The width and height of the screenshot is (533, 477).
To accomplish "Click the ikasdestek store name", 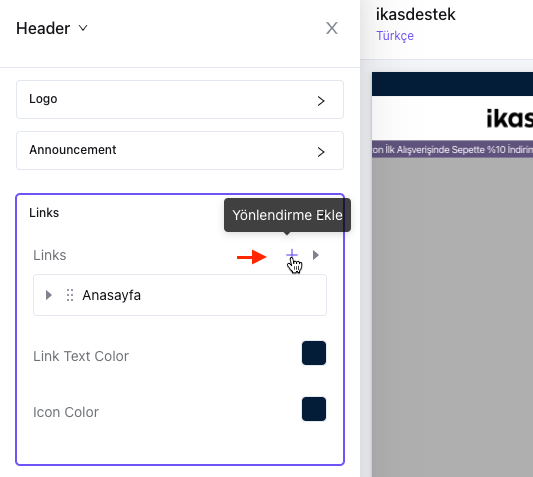I will coord(415,15).
